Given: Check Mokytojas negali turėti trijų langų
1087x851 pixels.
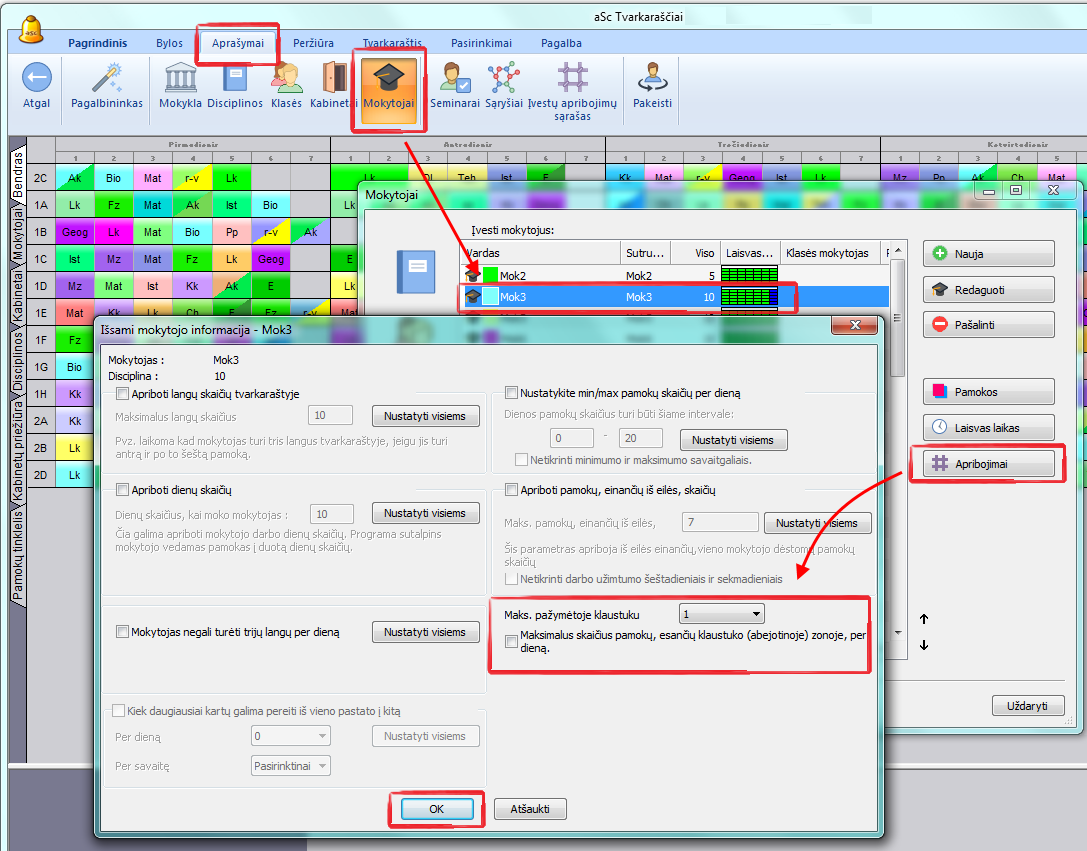Looking at the screenshot, I should 123,632.
